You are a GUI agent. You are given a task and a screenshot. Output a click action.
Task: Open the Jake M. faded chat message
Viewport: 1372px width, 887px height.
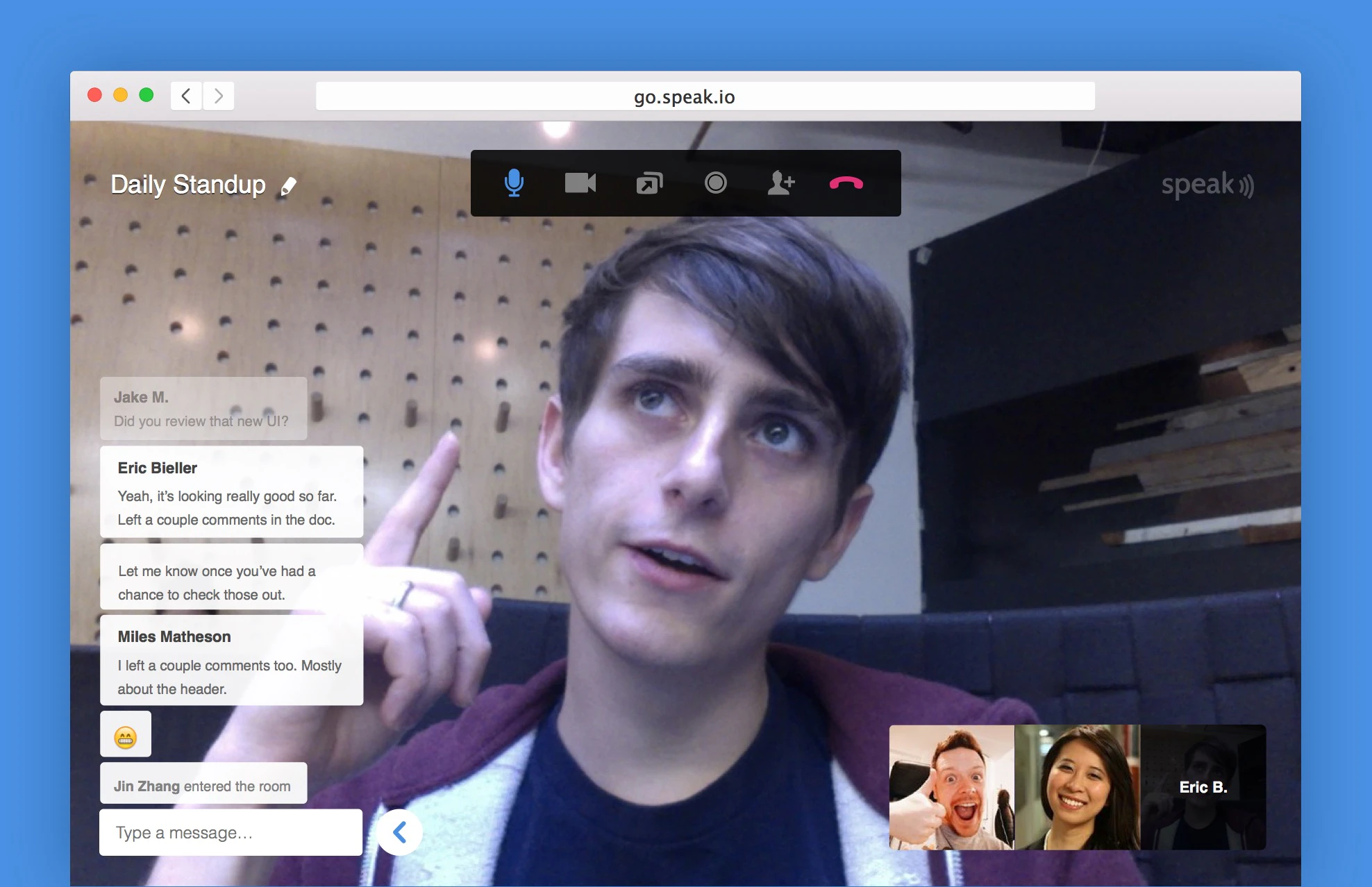click(203, 409)
